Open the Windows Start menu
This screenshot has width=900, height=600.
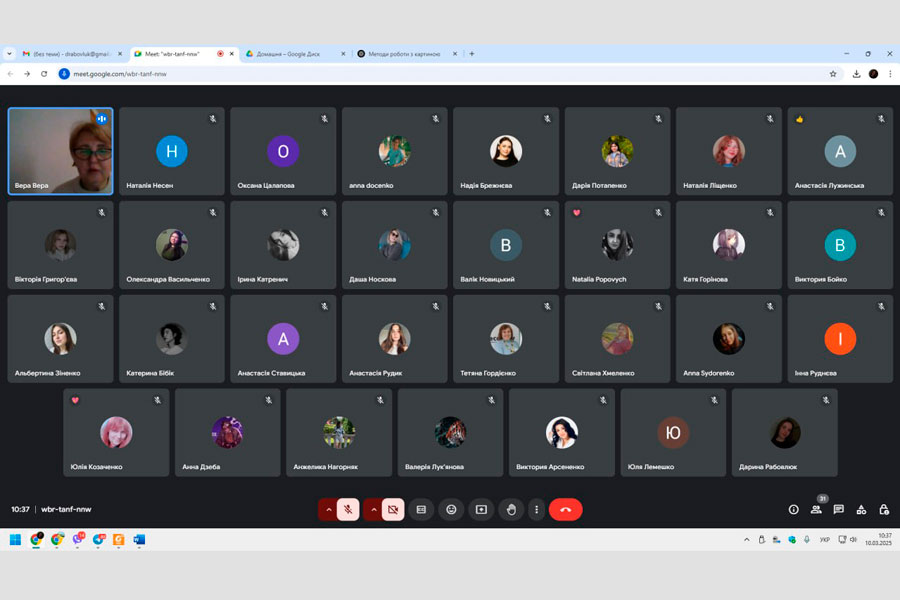pyautogui.click(x=15, y=539)
